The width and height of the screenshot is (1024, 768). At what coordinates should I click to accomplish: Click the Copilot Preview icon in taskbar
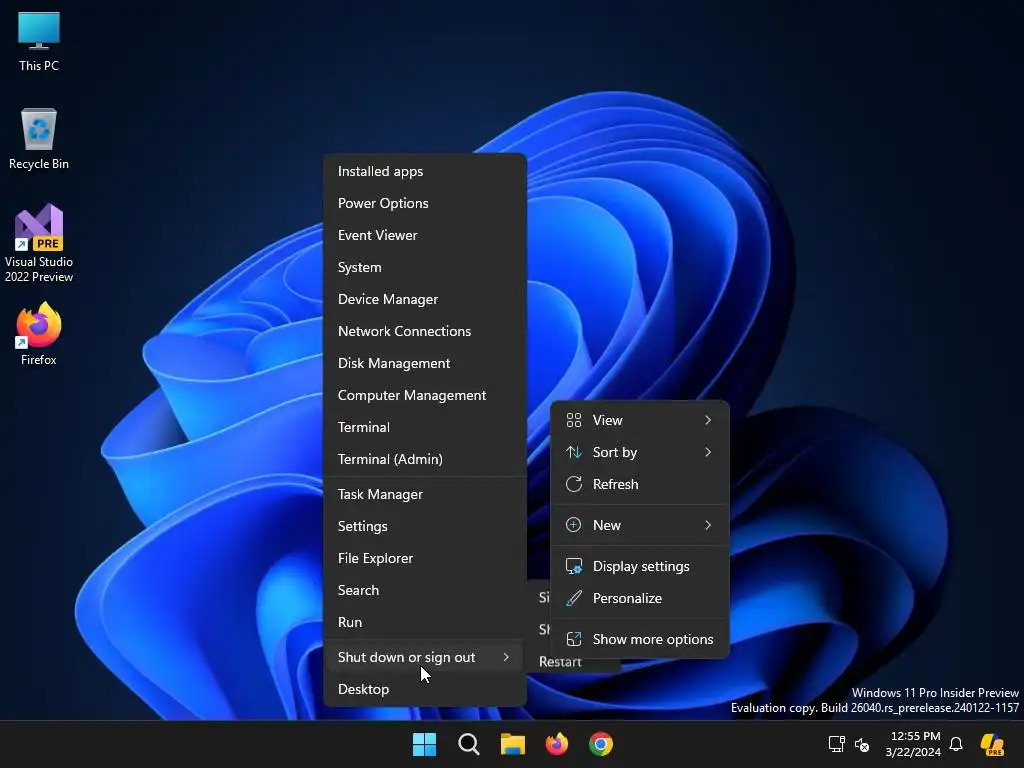click(992, 744)
